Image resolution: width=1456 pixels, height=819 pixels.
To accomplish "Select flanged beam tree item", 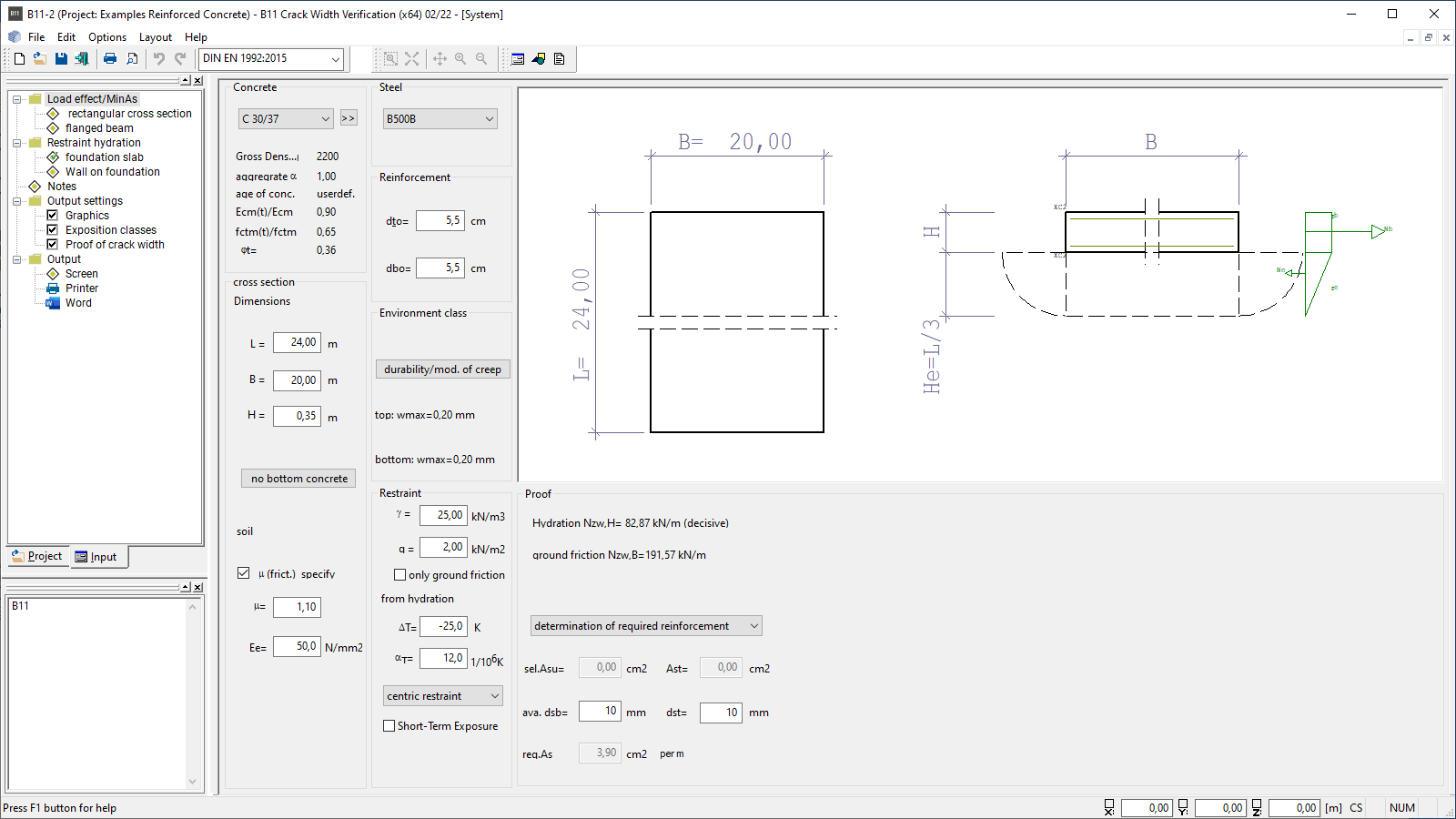I will tap(99, 128).
